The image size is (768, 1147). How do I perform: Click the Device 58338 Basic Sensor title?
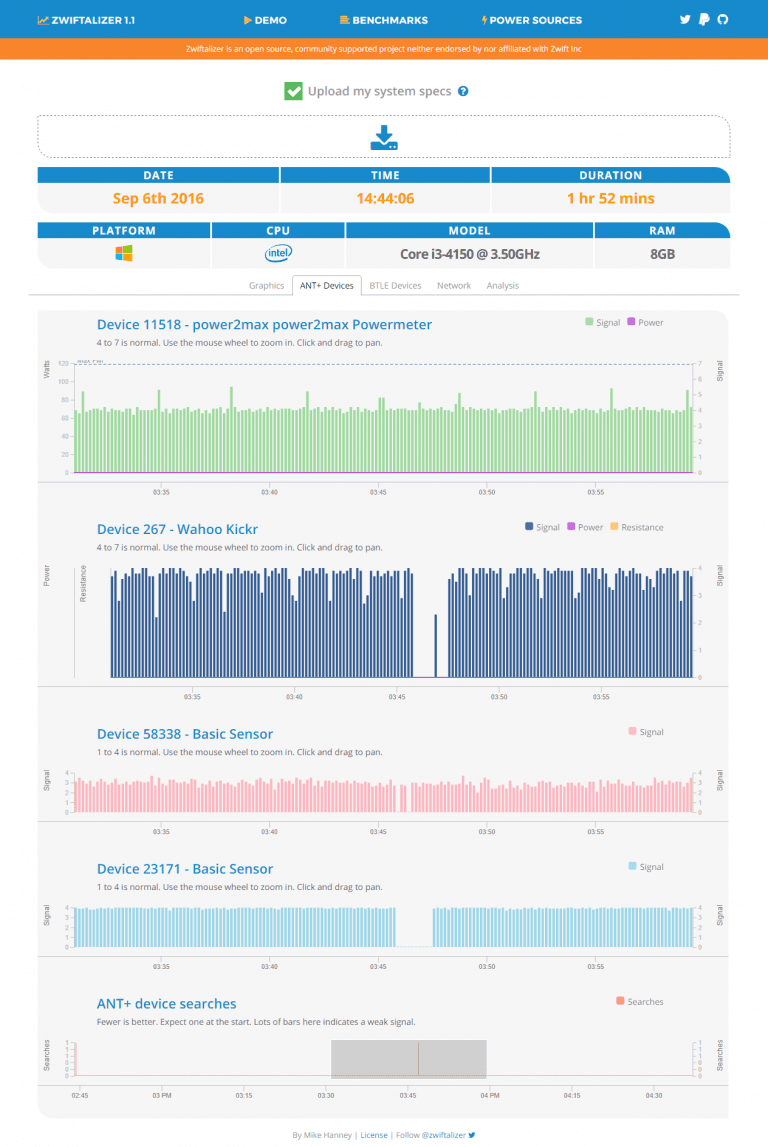184,734
